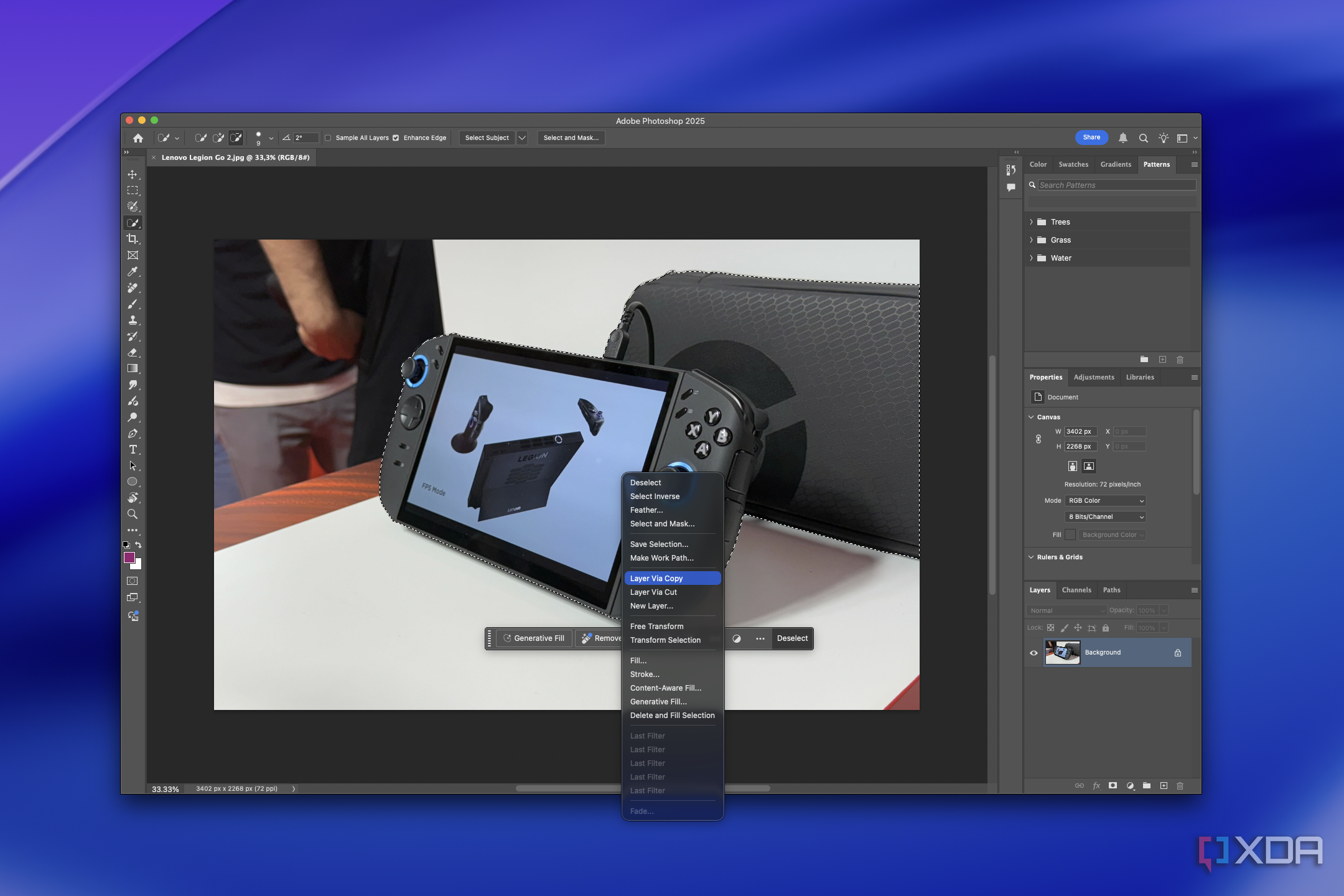Select the Clone Stamp tool
Screen dimensions: 1344x896
(133, 320)
